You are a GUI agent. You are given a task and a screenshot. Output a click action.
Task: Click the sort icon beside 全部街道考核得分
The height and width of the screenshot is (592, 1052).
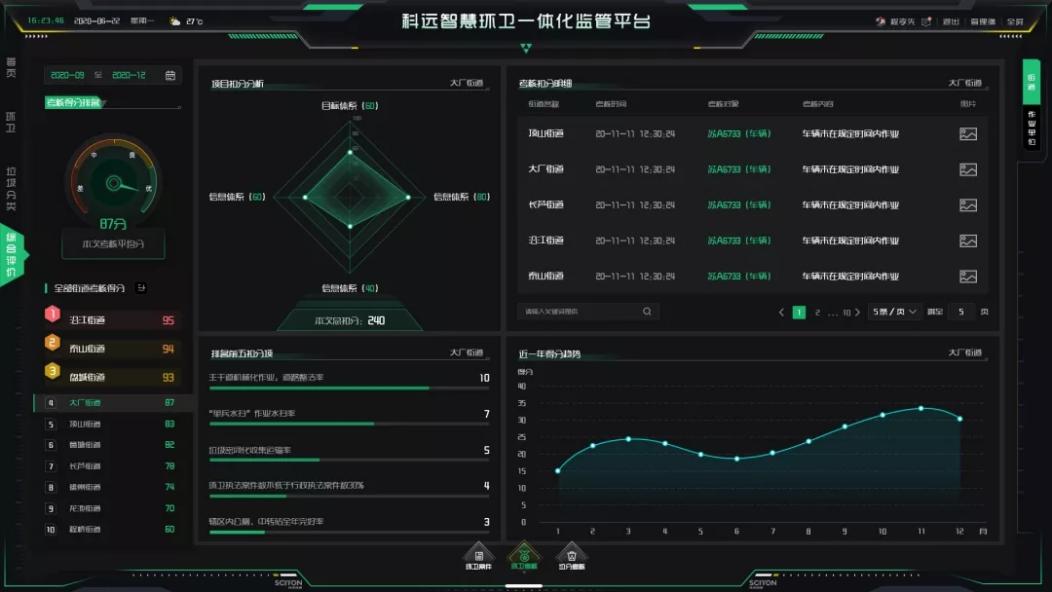(x=141, y=288)
